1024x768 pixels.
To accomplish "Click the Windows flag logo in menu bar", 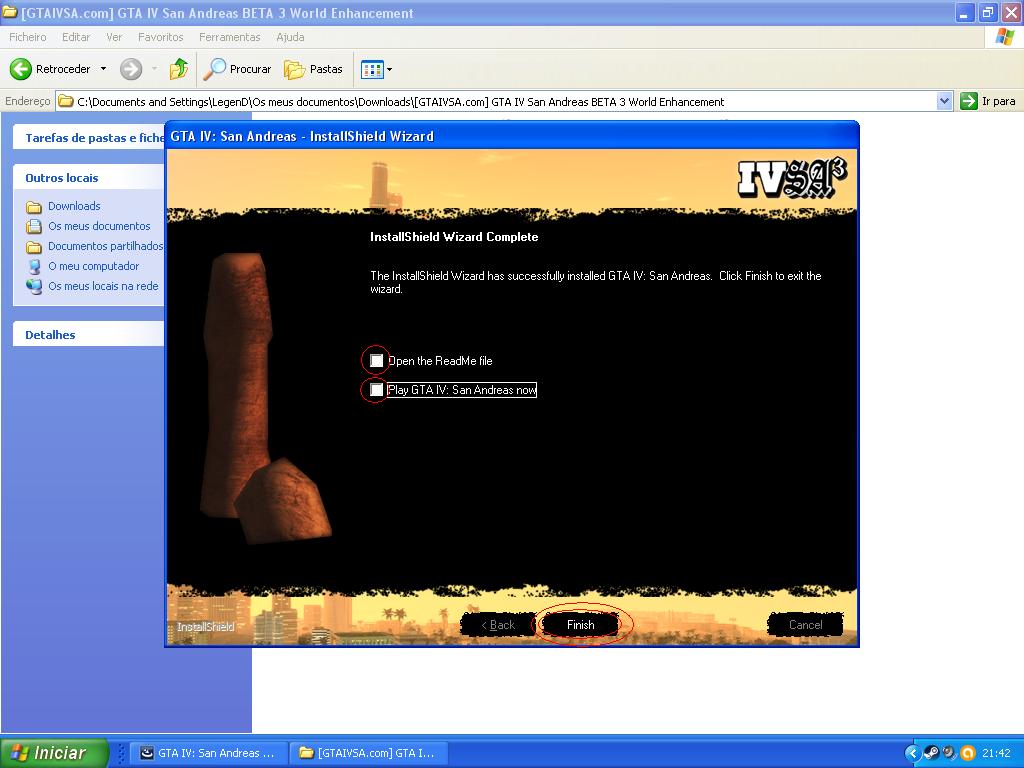I will [1004, 37].
